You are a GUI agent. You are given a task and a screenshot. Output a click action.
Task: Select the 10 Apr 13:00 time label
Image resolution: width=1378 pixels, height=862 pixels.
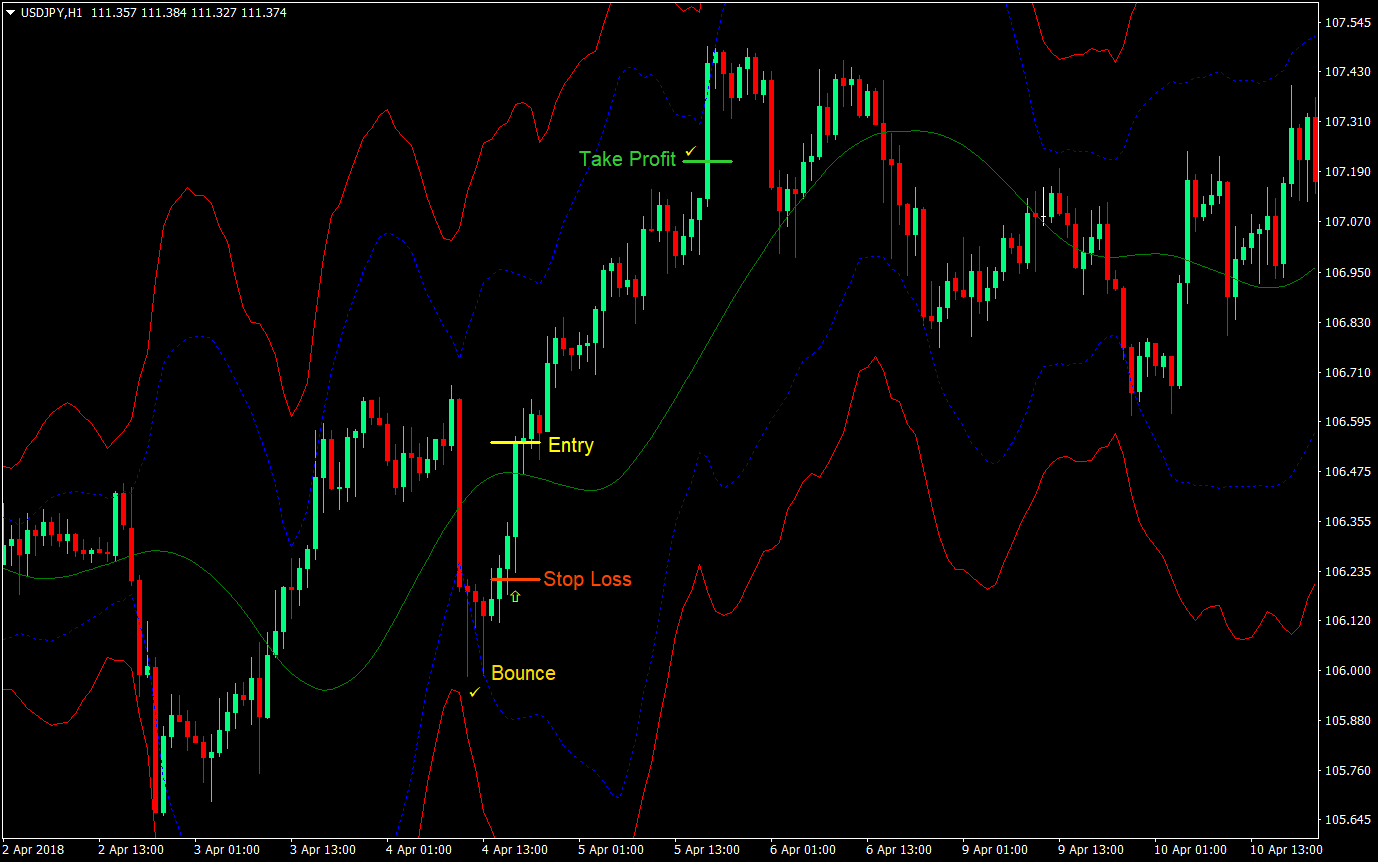click(1284, 850)
